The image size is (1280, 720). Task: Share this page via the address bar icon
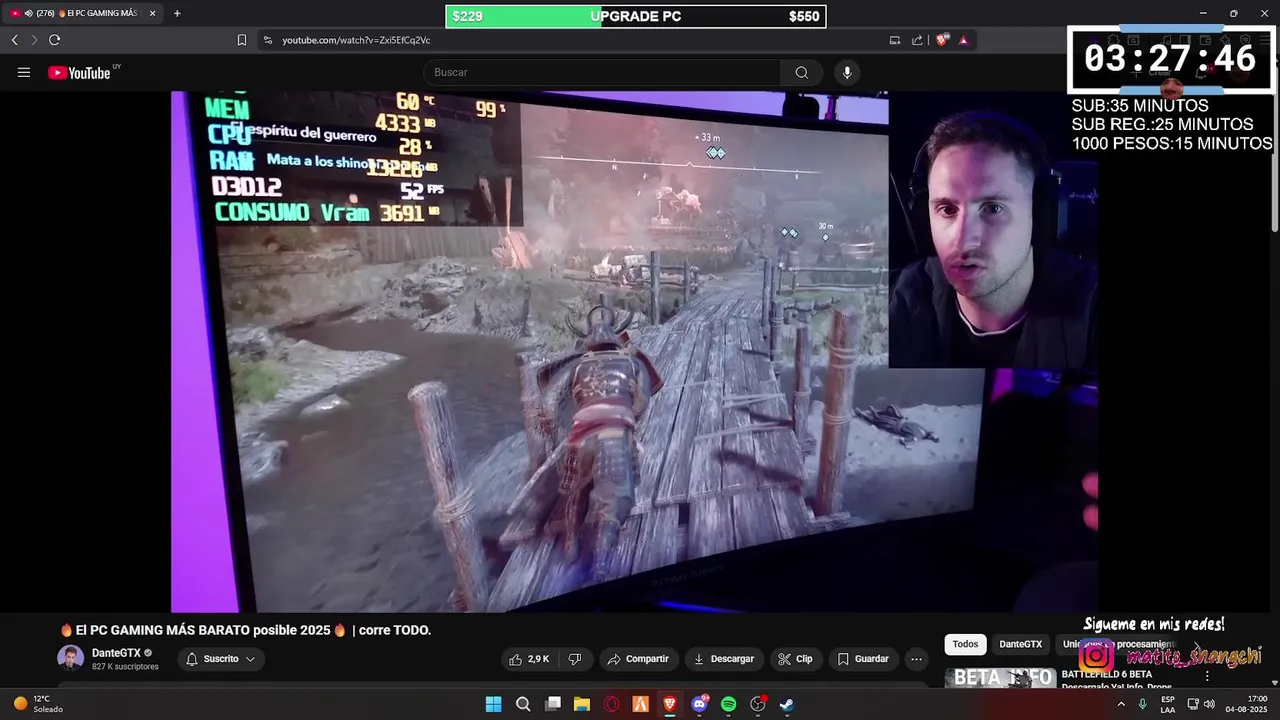(x=917, y=40)
